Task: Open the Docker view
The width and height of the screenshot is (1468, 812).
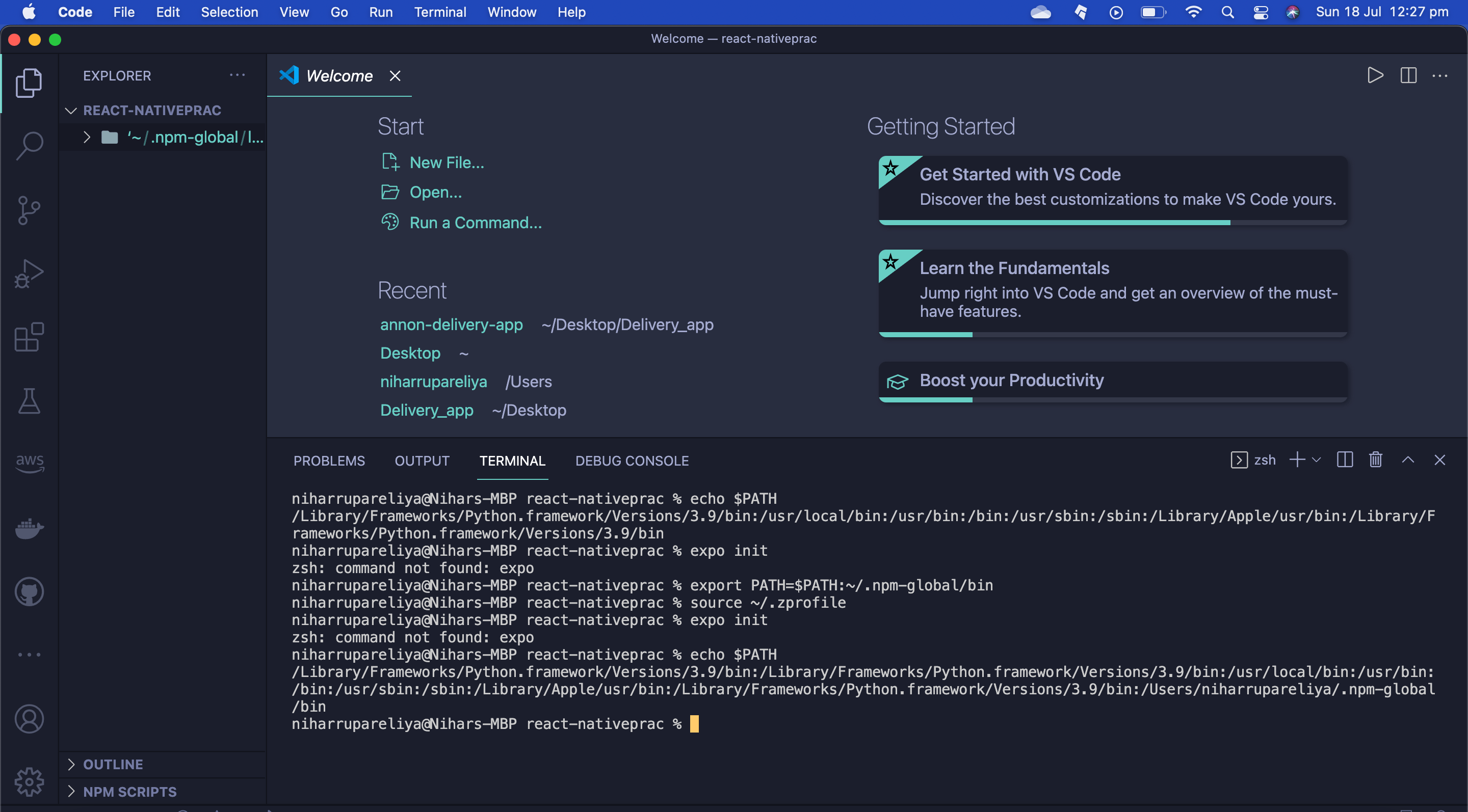Action: click(x=29, y=528)
